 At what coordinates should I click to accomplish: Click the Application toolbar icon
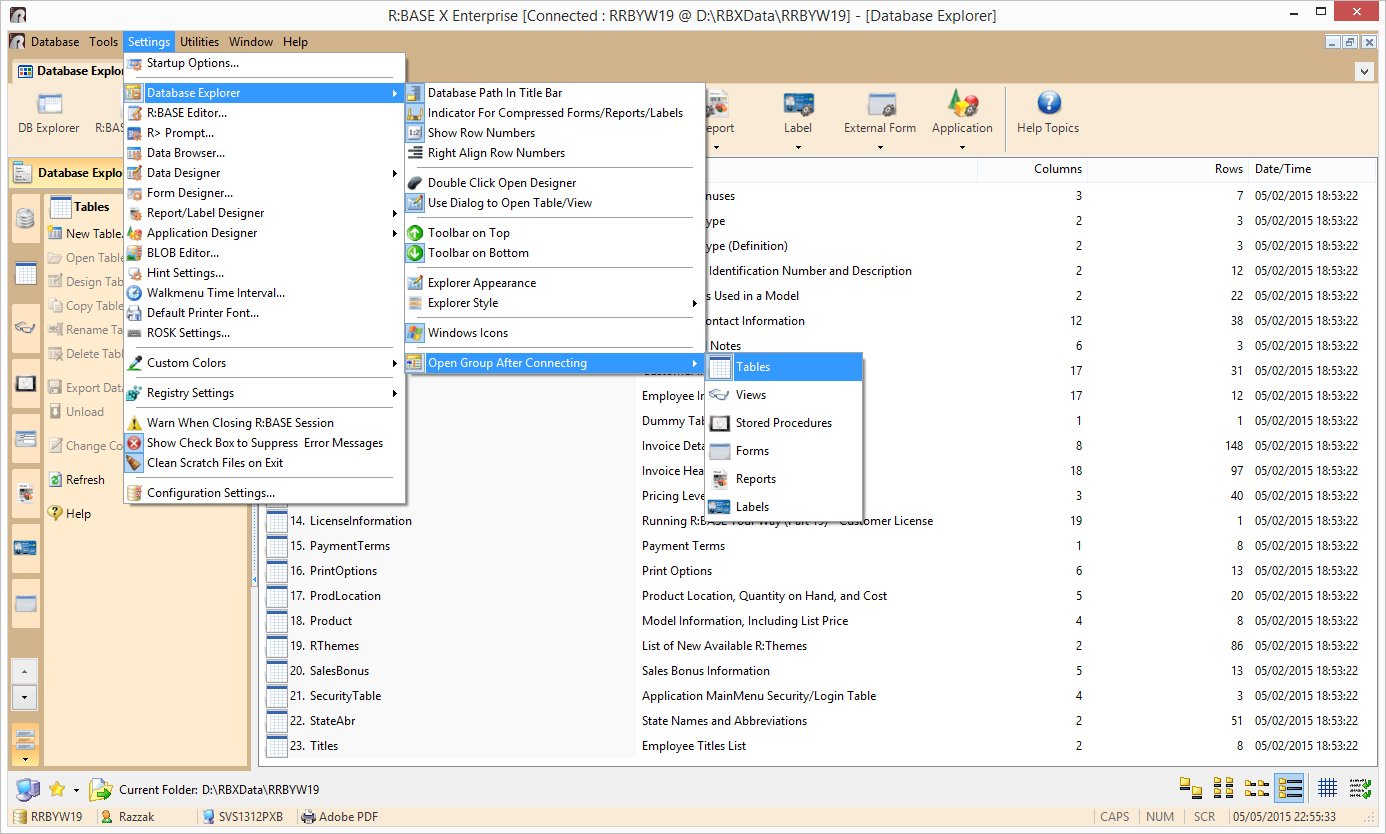(x=962, y=105)
